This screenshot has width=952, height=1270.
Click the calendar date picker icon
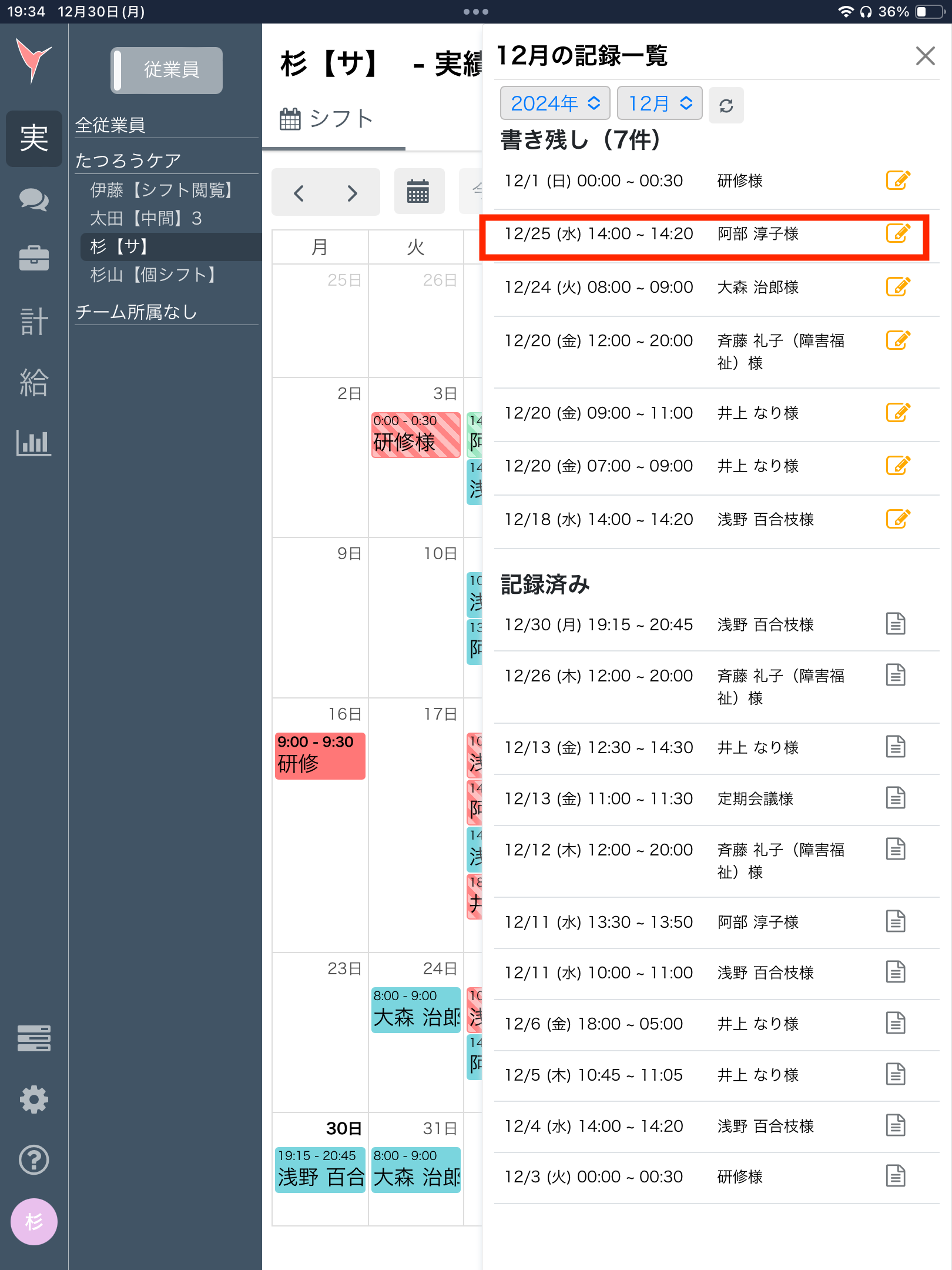pos(418,192)
